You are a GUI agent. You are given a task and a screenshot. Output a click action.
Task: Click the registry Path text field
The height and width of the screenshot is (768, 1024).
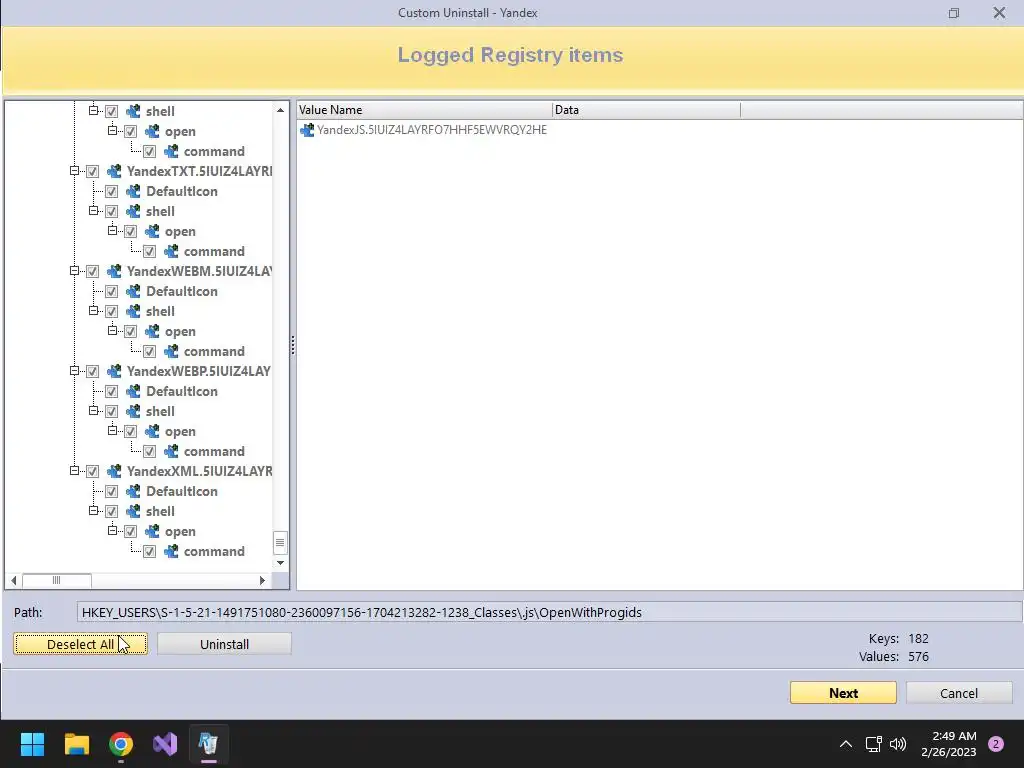549,613
